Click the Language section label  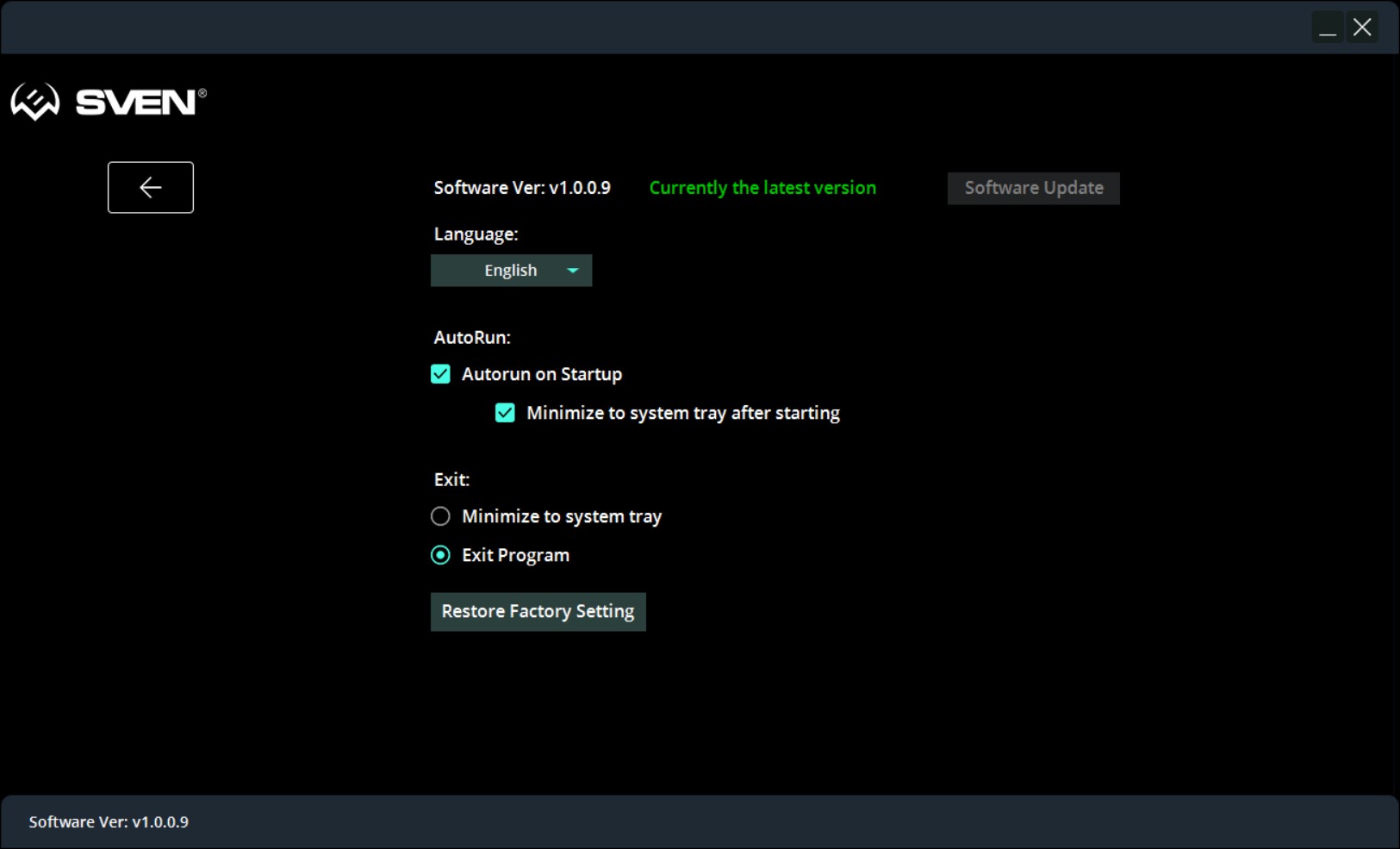point(476,234)
